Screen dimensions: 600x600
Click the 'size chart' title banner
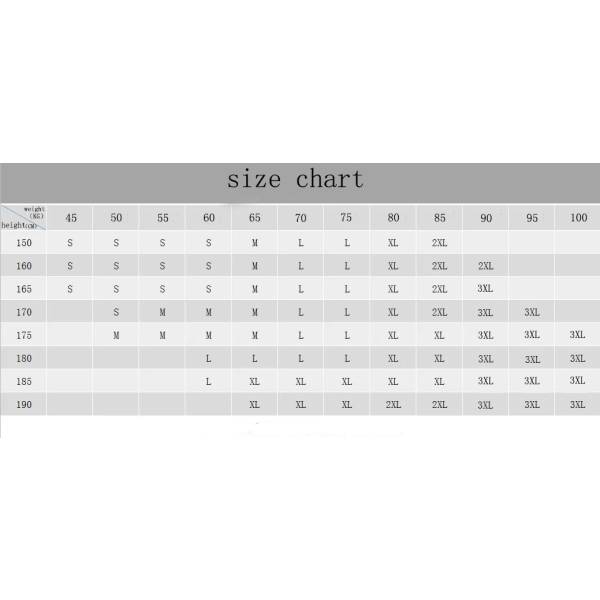click(300, 183)
